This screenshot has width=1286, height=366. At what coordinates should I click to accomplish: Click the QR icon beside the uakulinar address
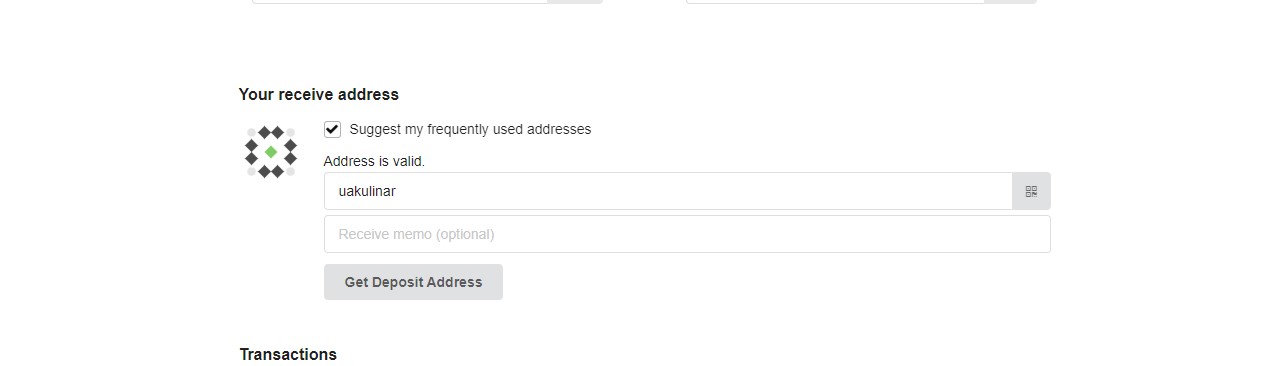coord(1031,191)
